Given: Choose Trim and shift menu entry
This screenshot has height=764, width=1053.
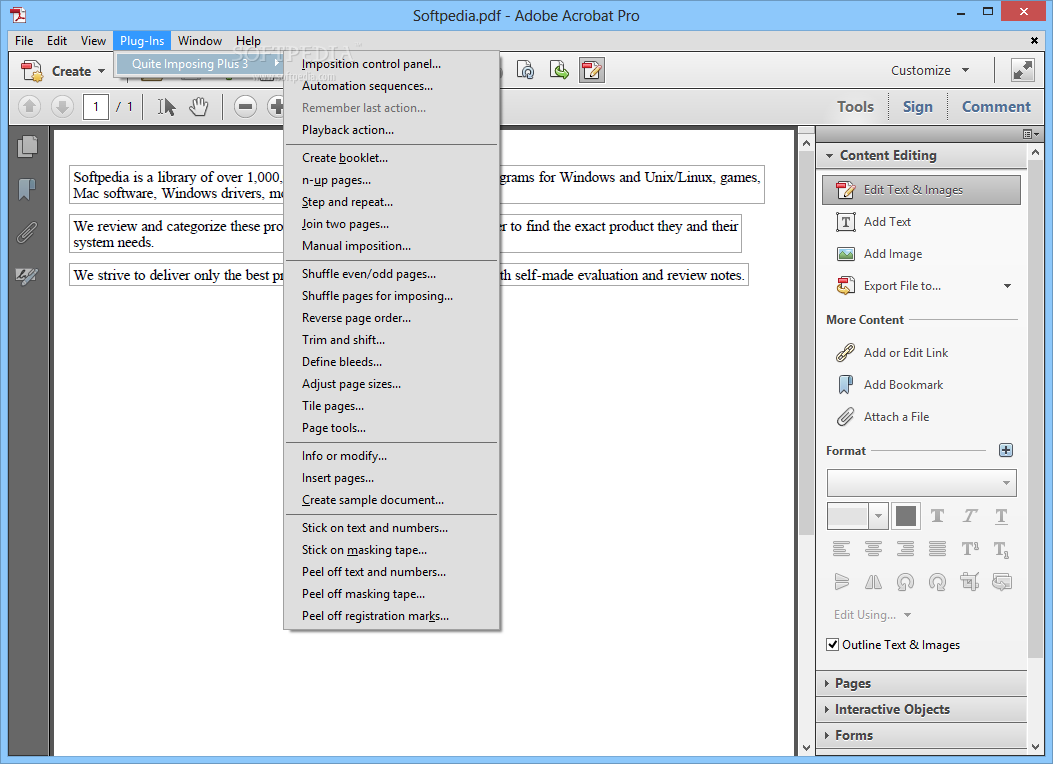Looking at the screenshot, I should 391,340.
